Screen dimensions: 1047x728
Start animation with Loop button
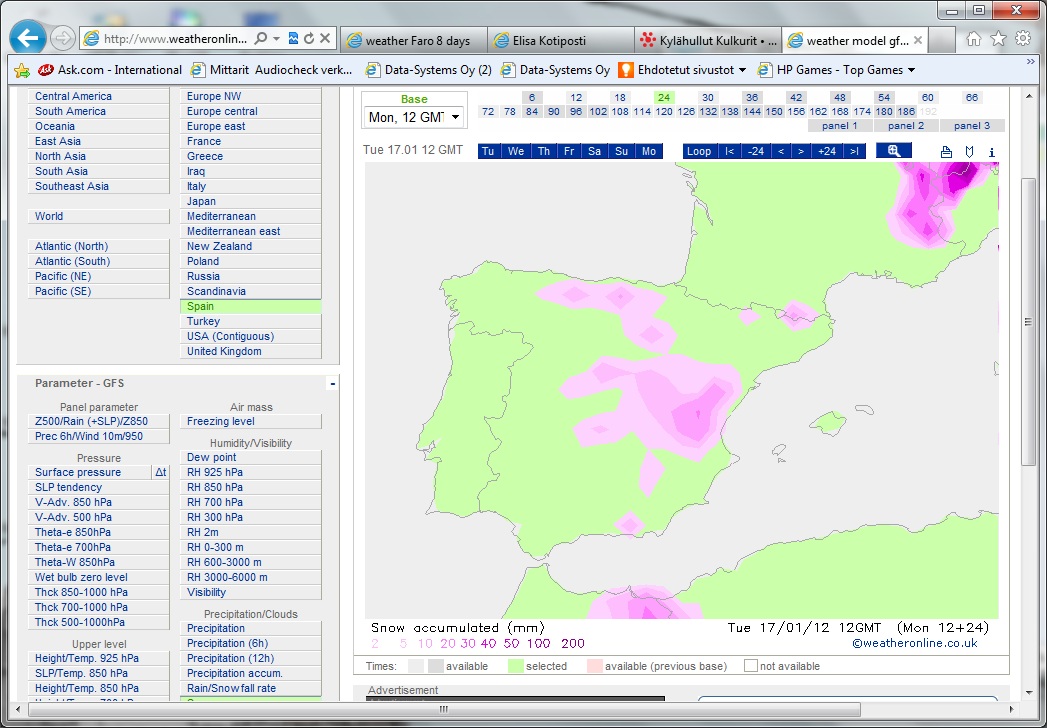point(699,151)
